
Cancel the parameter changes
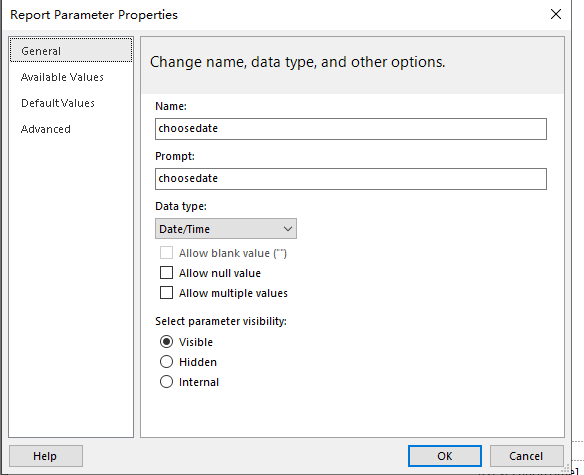pos(526,456)
